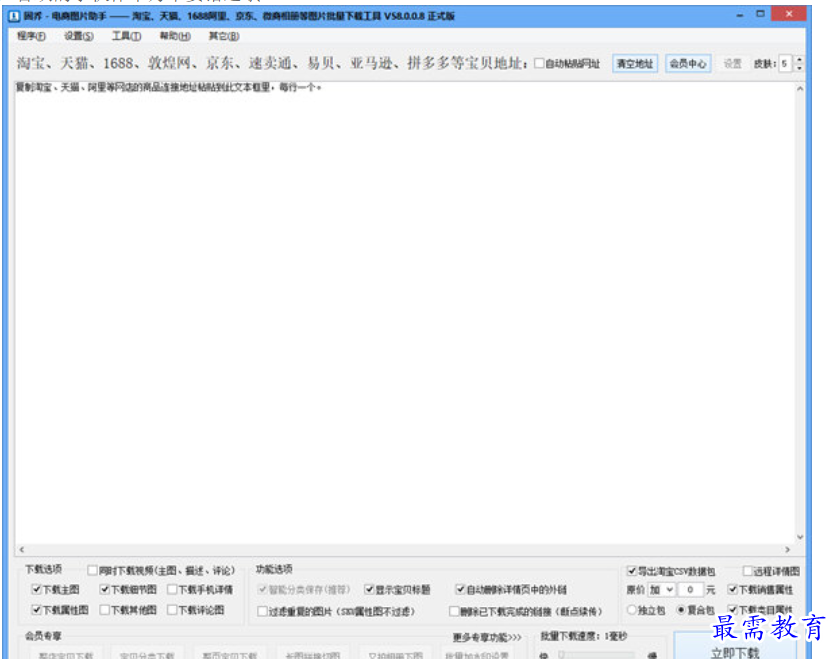Click the horizontal scrollbar right arrow
Image resolution: width=834 pixels, height=659 pixels.
point(788,549)
